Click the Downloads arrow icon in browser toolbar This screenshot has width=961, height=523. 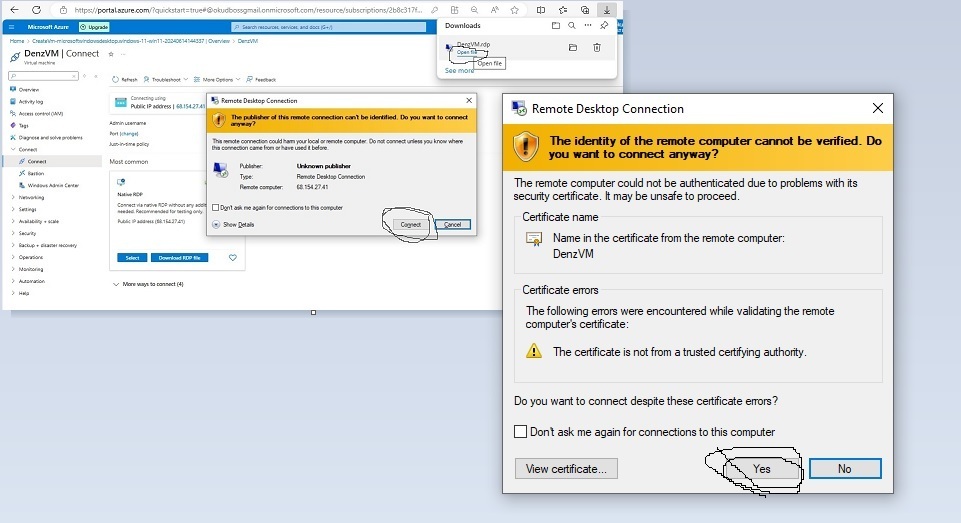pyautogui.click(x=606, y=10)
